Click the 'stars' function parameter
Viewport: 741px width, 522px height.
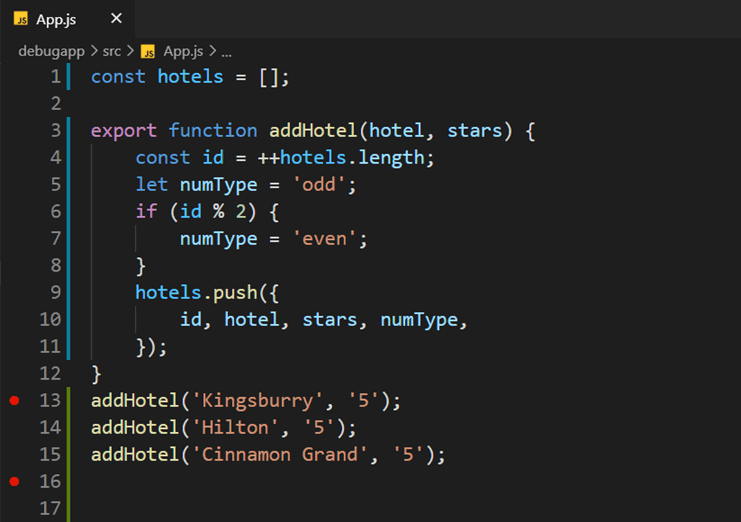pos(474,131)
